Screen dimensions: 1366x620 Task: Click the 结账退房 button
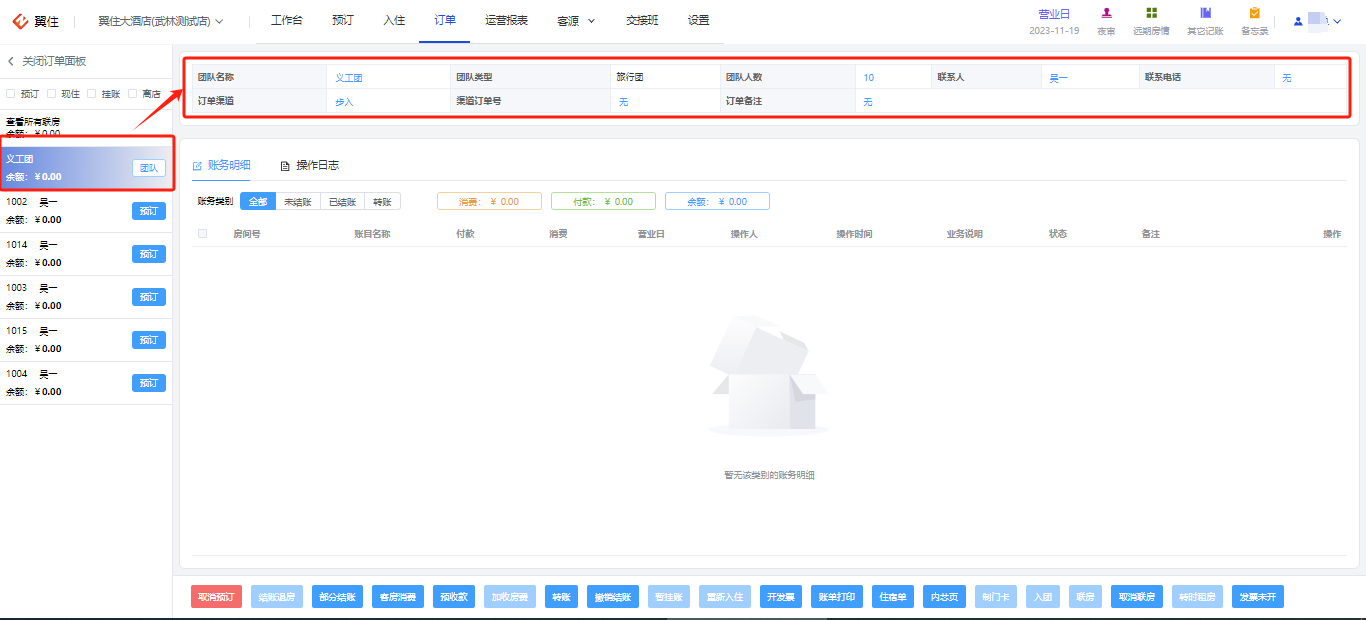pyautogui.click(x=277, y=597)
